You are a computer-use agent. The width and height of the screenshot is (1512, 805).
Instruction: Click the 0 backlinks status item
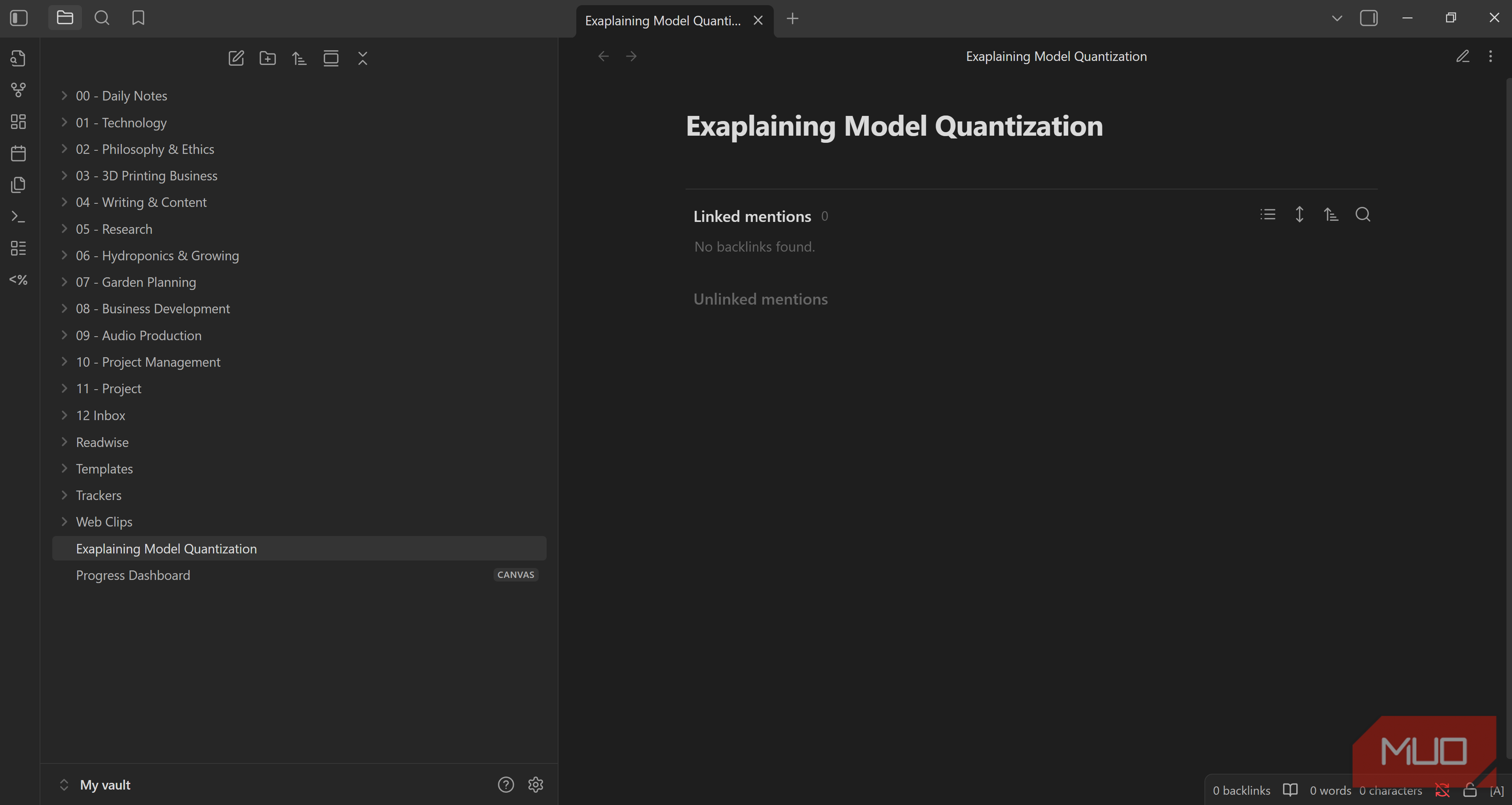(x=1241, y=791)
